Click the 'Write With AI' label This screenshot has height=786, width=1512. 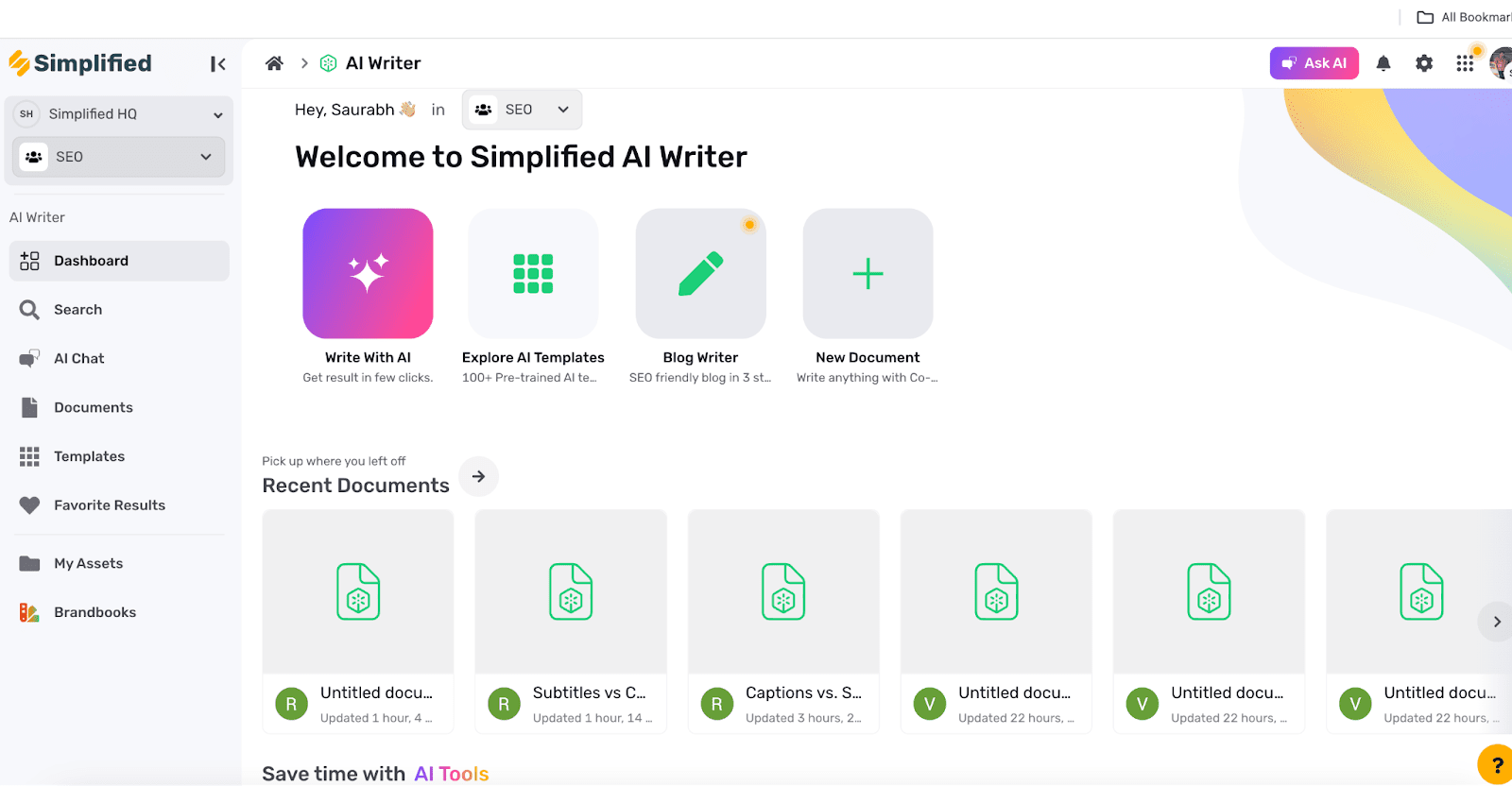(x=368, y=358)
